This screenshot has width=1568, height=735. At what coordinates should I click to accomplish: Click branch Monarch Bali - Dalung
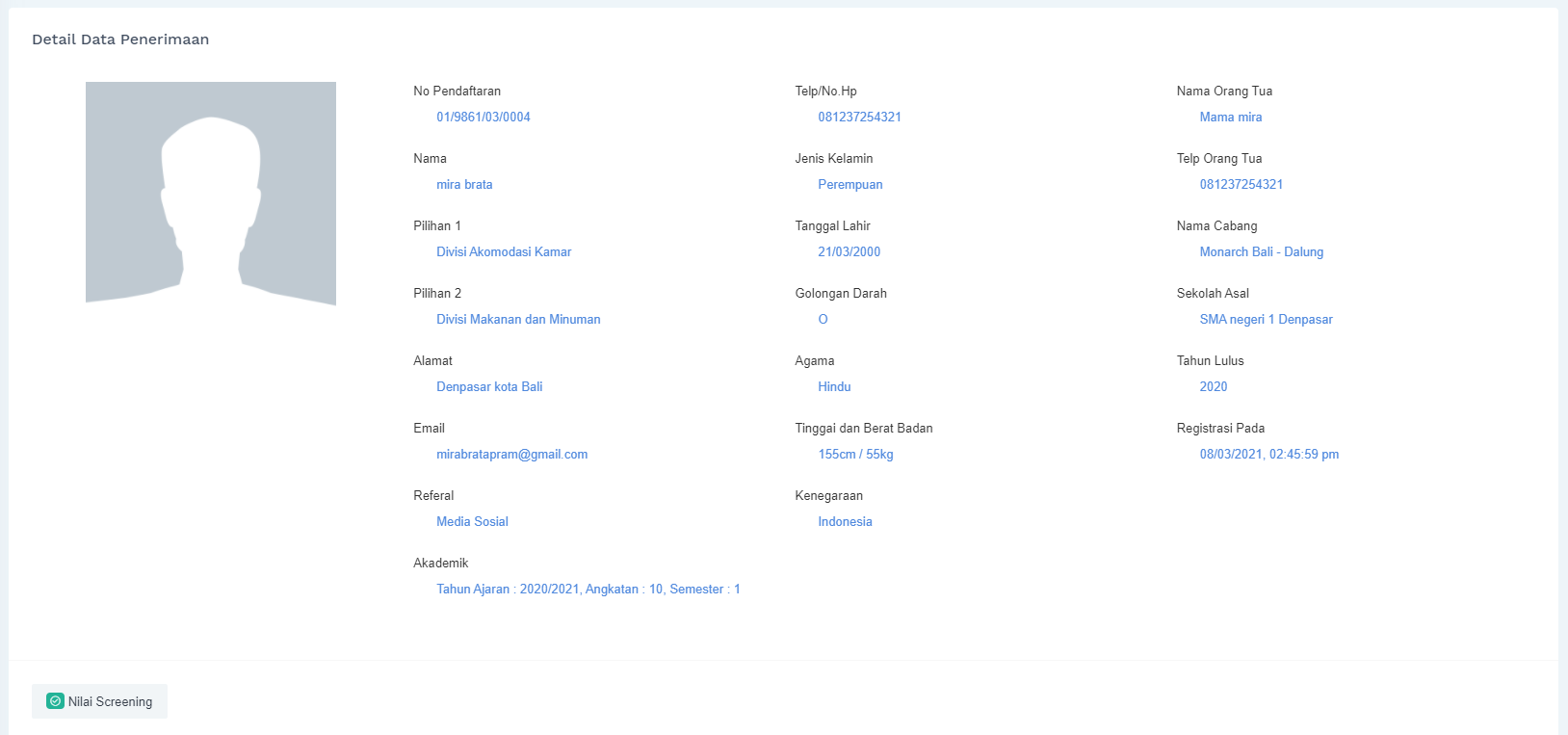tap(1261, 251)
